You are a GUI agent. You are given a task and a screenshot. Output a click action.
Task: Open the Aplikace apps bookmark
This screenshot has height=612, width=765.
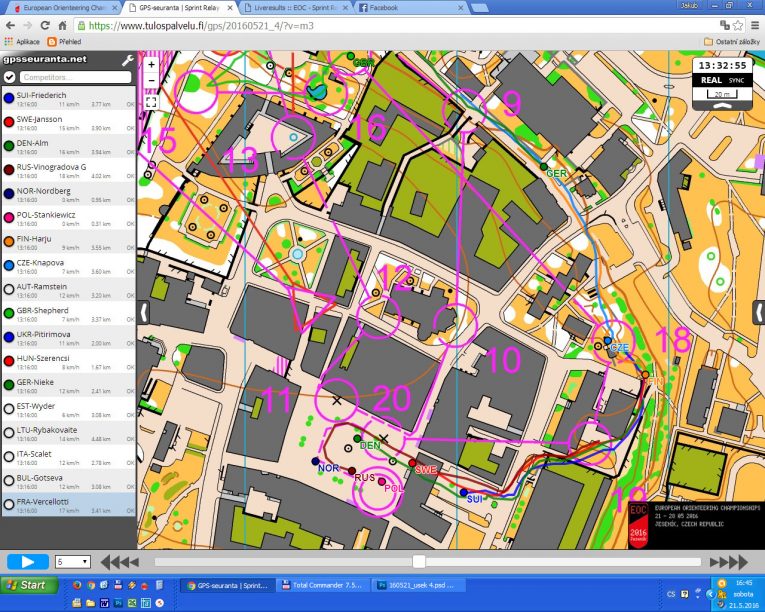(22, 42)
